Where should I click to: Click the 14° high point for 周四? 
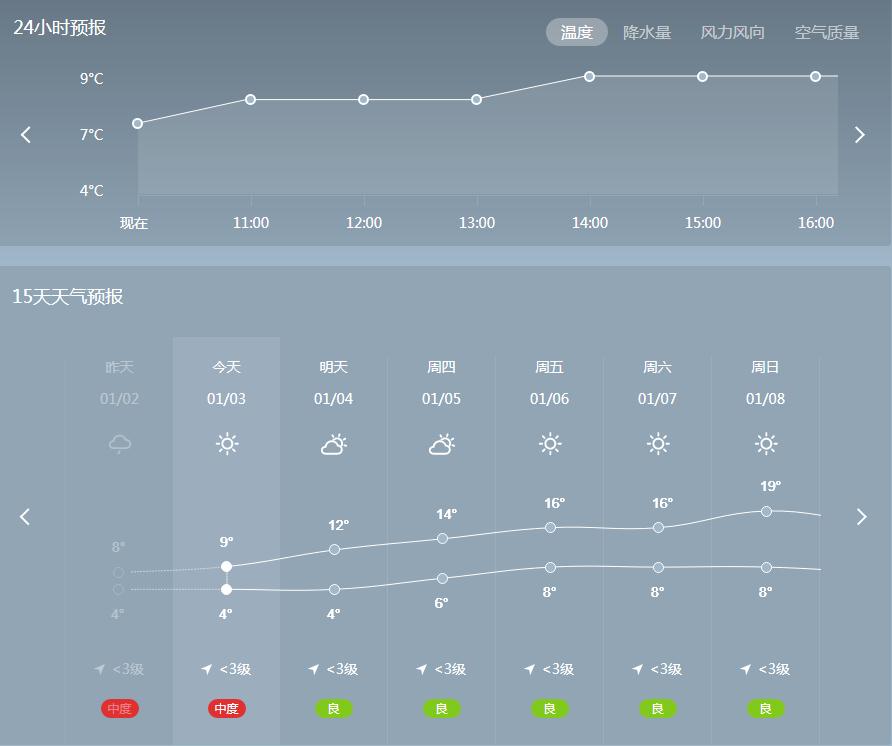point(443,538)
